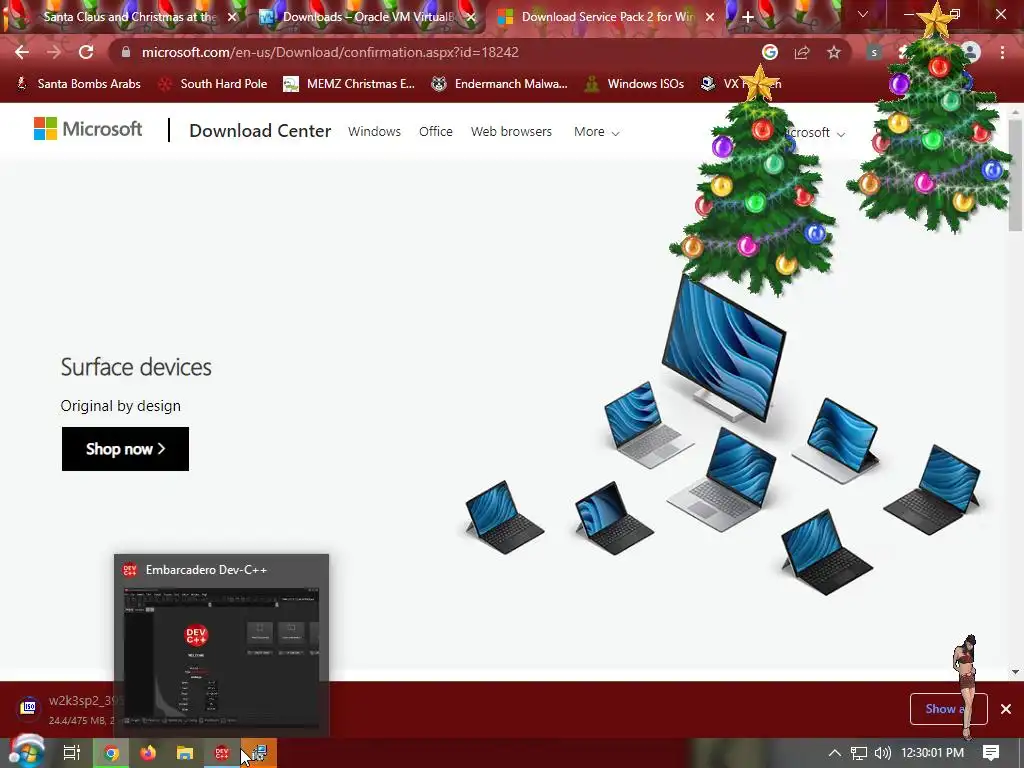Switch to Downloads – Oracle VM VirtualBox tab
1024x768 pixels.
(367, 17)
